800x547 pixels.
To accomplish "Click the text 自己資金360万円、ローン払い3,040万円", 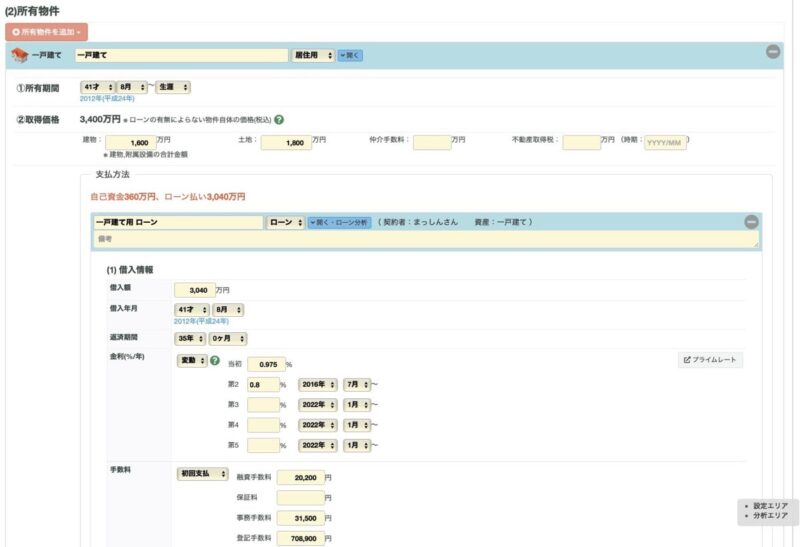I will pyautogui.click(x=168, y=196).
